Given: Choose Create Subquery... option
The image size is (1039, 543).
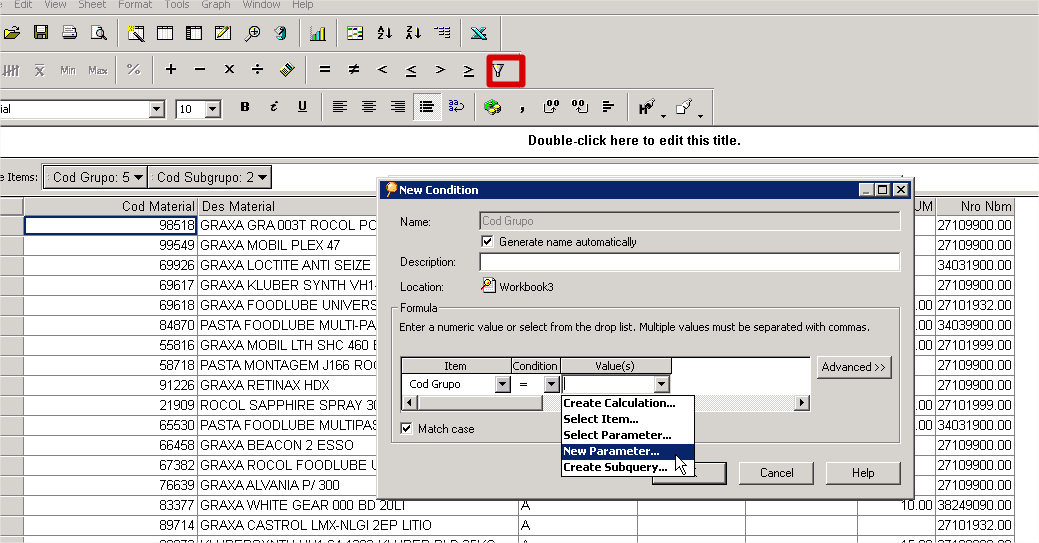Looking at the screenshot, I should click(x=628, y=467).
